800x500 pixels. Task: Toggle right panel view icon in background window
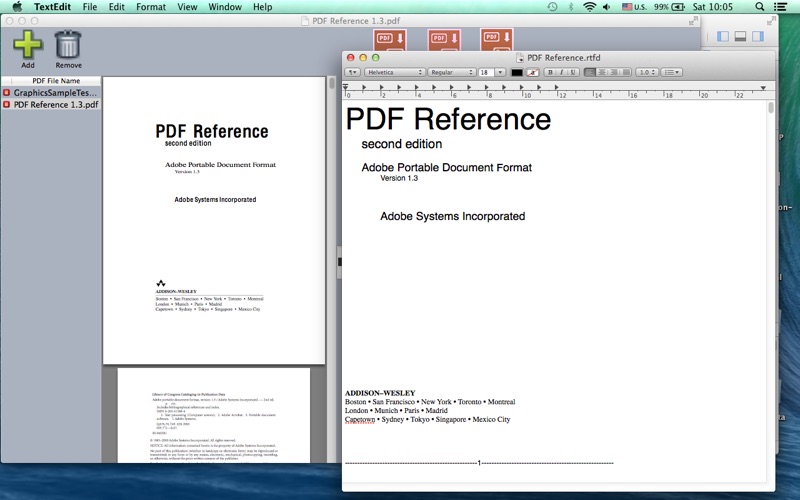pos(758,36)
